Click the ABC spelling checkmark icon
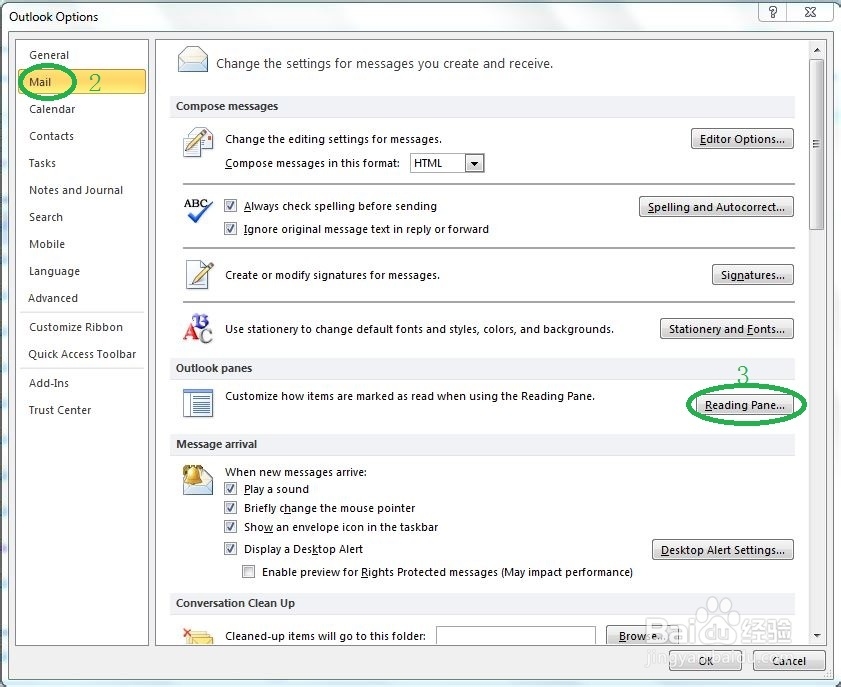 [198, 210]
